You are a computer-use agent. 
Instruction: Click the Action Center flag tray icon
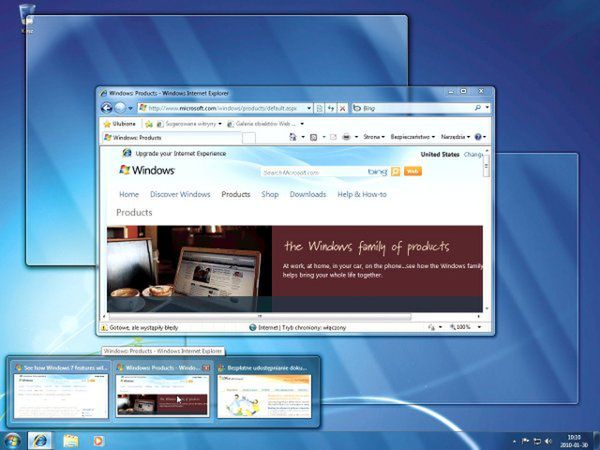pyautogui.click(x=526, y=441)
